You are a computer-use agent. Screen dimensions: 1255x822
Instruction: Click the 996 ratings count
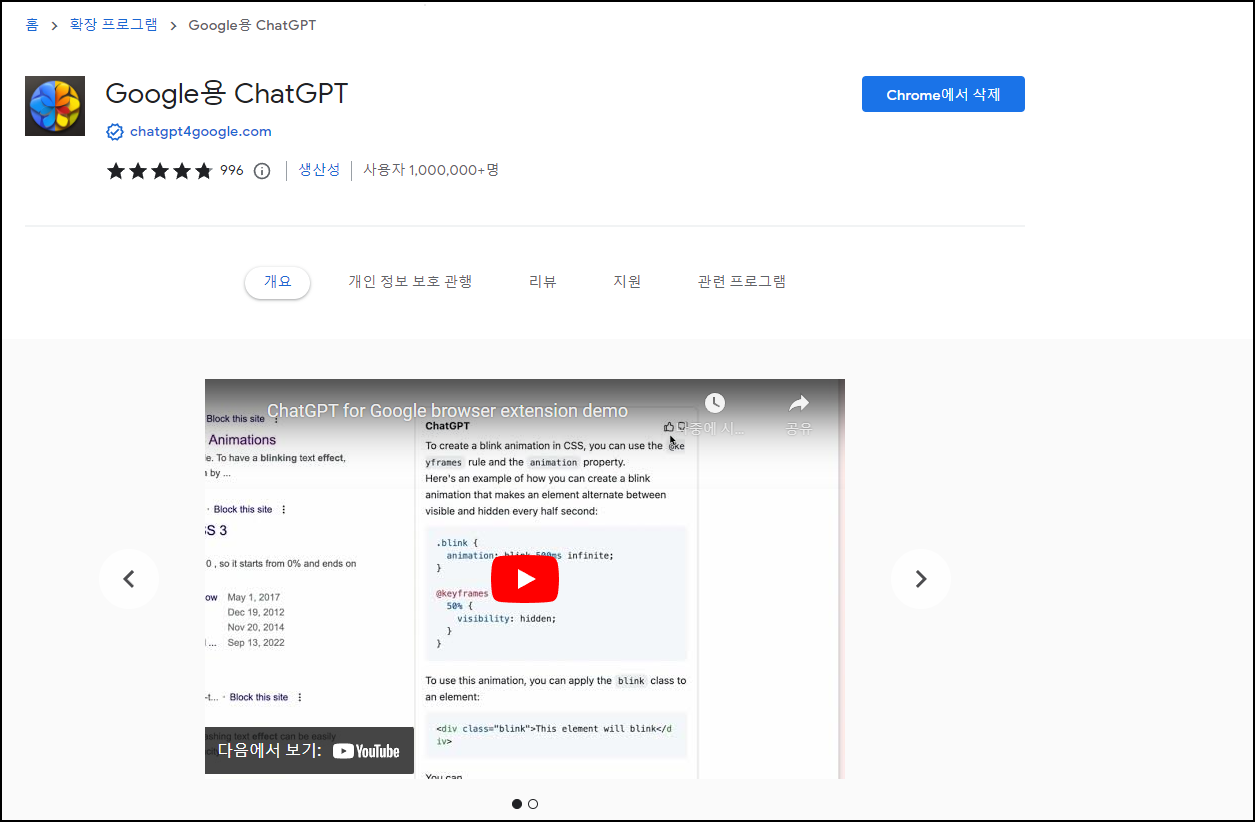[x=232, y=171]
